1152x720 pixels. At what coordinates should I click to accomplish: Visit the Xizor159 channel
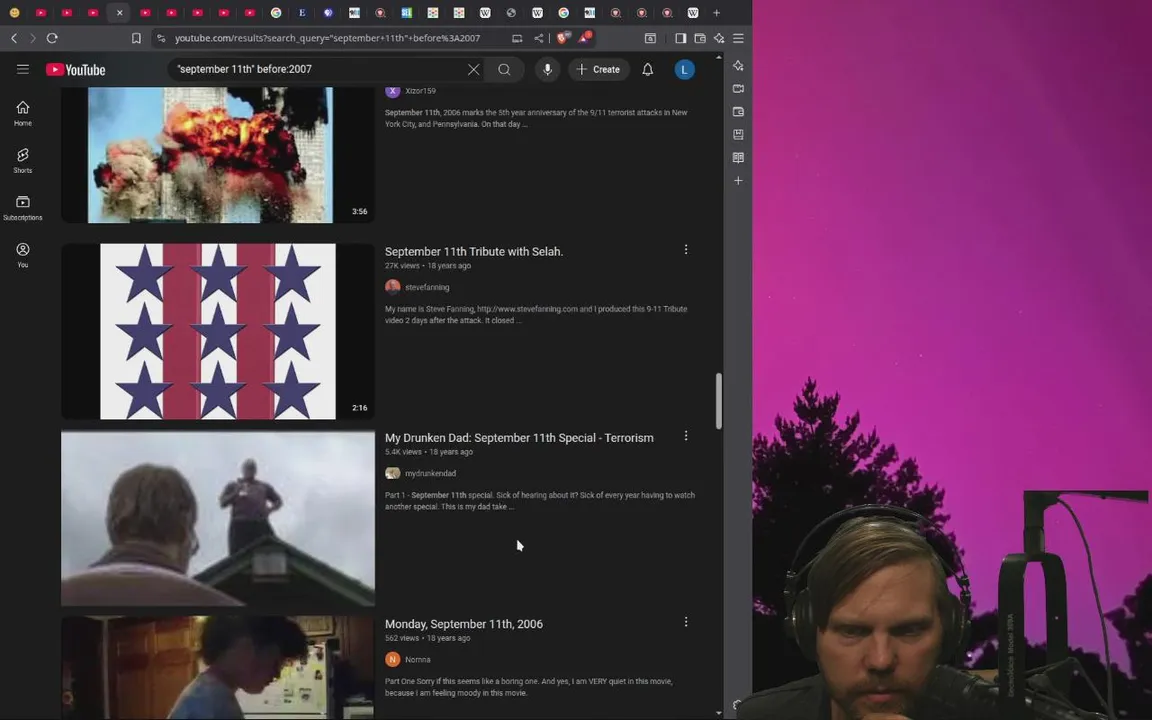(420, 91)
